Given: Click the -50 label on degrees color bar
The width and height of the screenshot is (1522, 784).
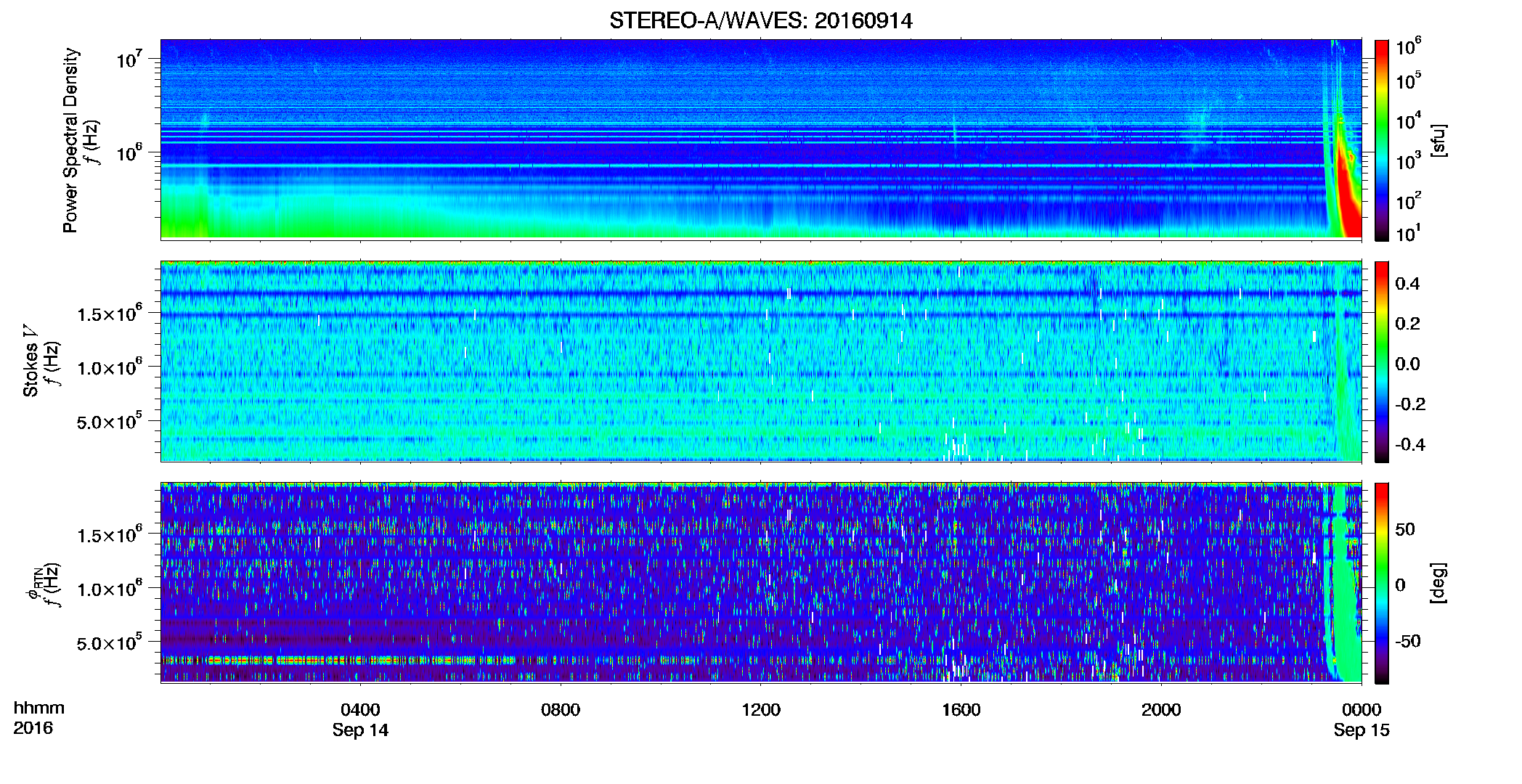Looking at the screenshot, I should click(x=1409, y=641).
